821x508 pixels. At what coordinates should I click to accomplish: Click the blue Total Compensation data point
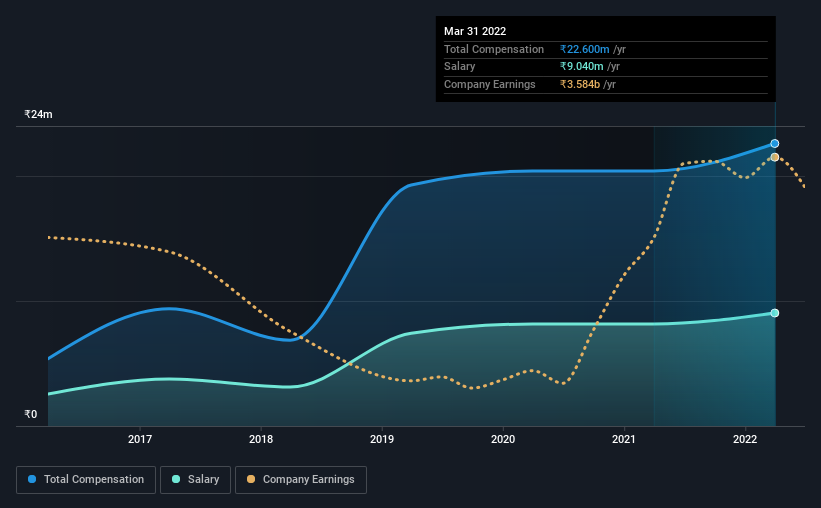(774, 143)
